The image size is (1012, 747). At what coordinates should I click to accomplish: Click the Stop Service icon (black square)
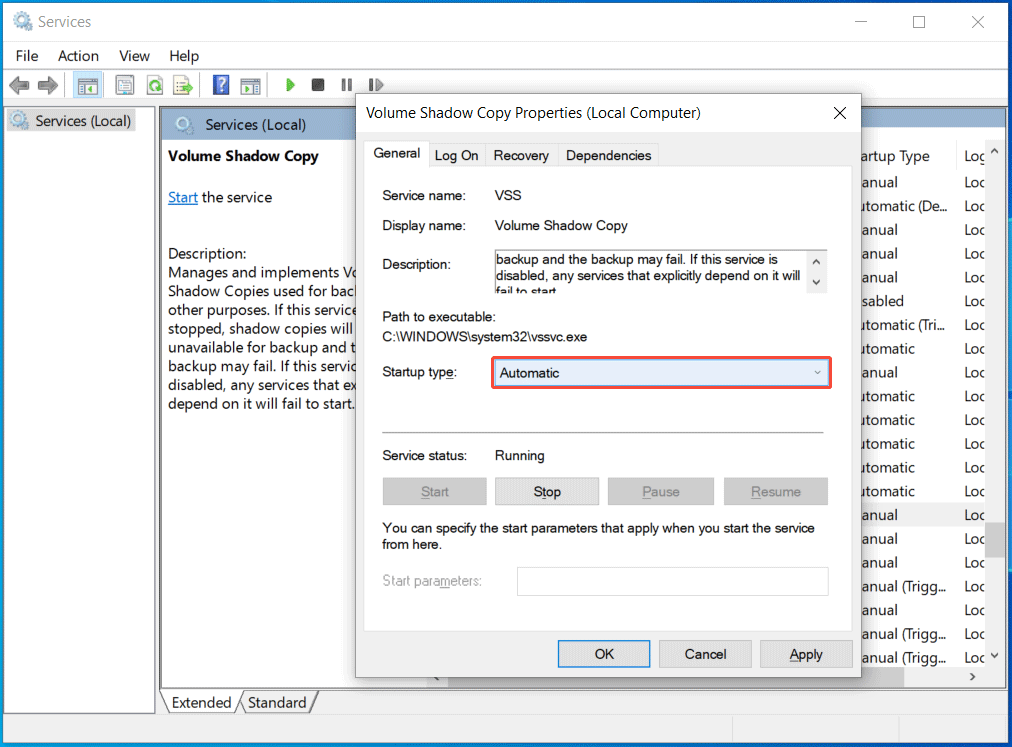(x=317, y=84)
